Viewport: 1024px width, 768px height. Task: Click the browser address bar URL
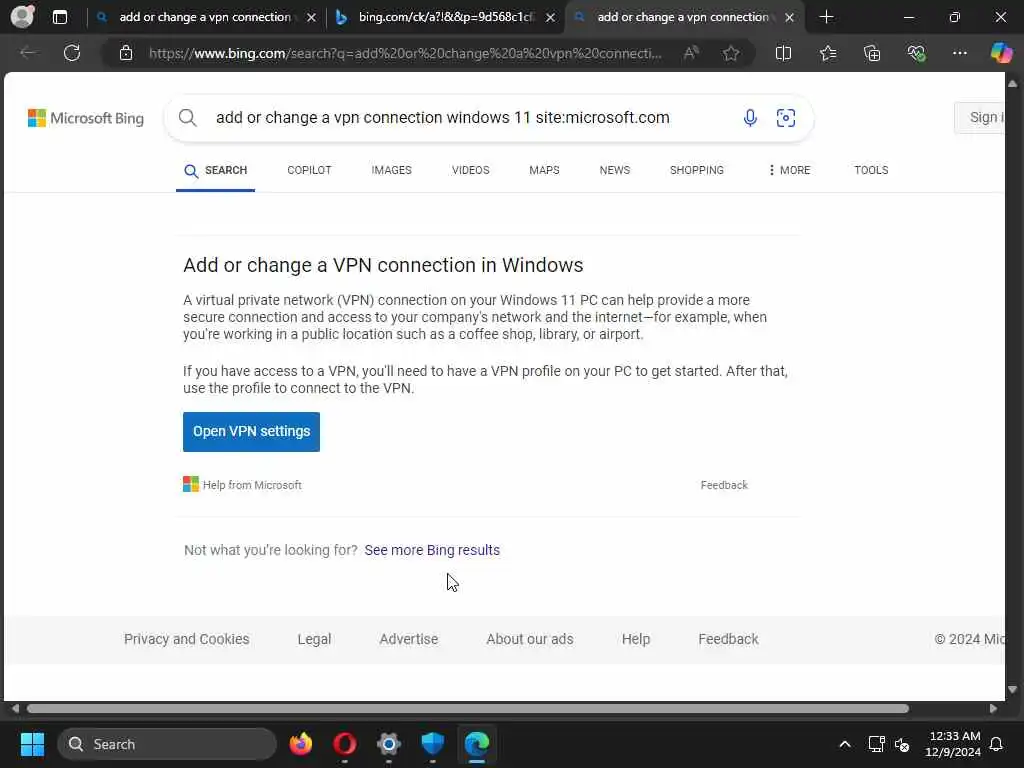[405, 53]
